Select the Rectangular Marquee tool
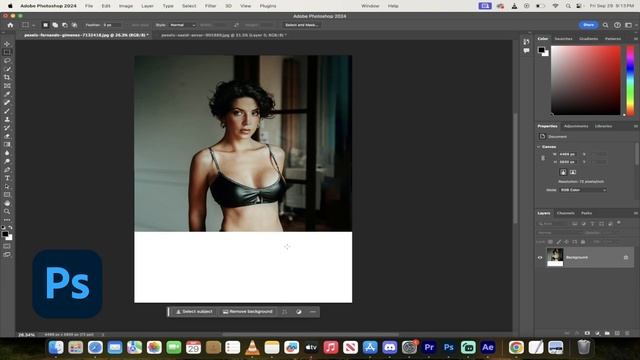The height and width of the screenshot is (360, 640). [7, 52]
